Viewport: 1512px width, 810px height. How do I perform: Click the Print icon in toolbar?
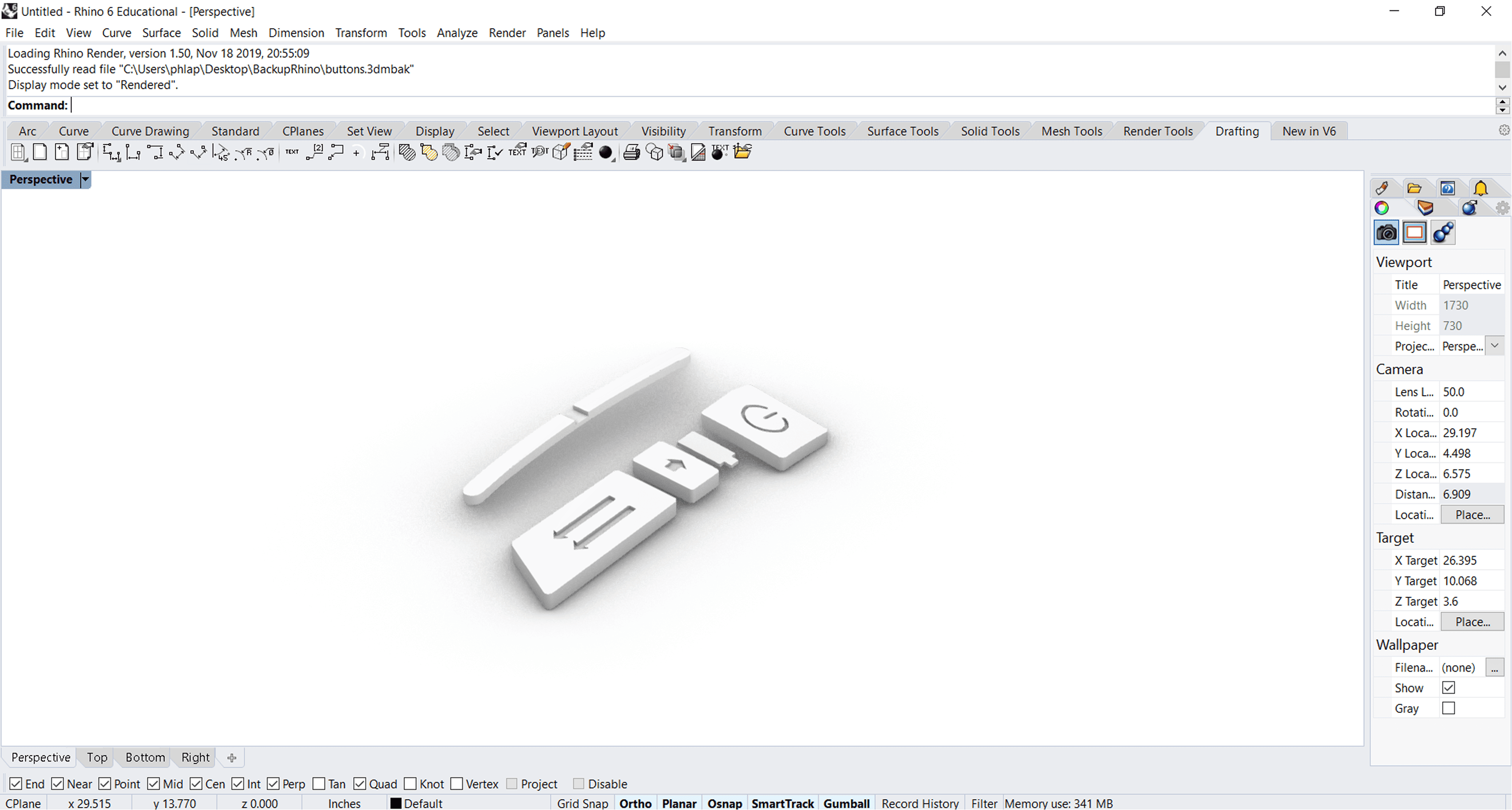pyautogui.click(x=631, y=153)
